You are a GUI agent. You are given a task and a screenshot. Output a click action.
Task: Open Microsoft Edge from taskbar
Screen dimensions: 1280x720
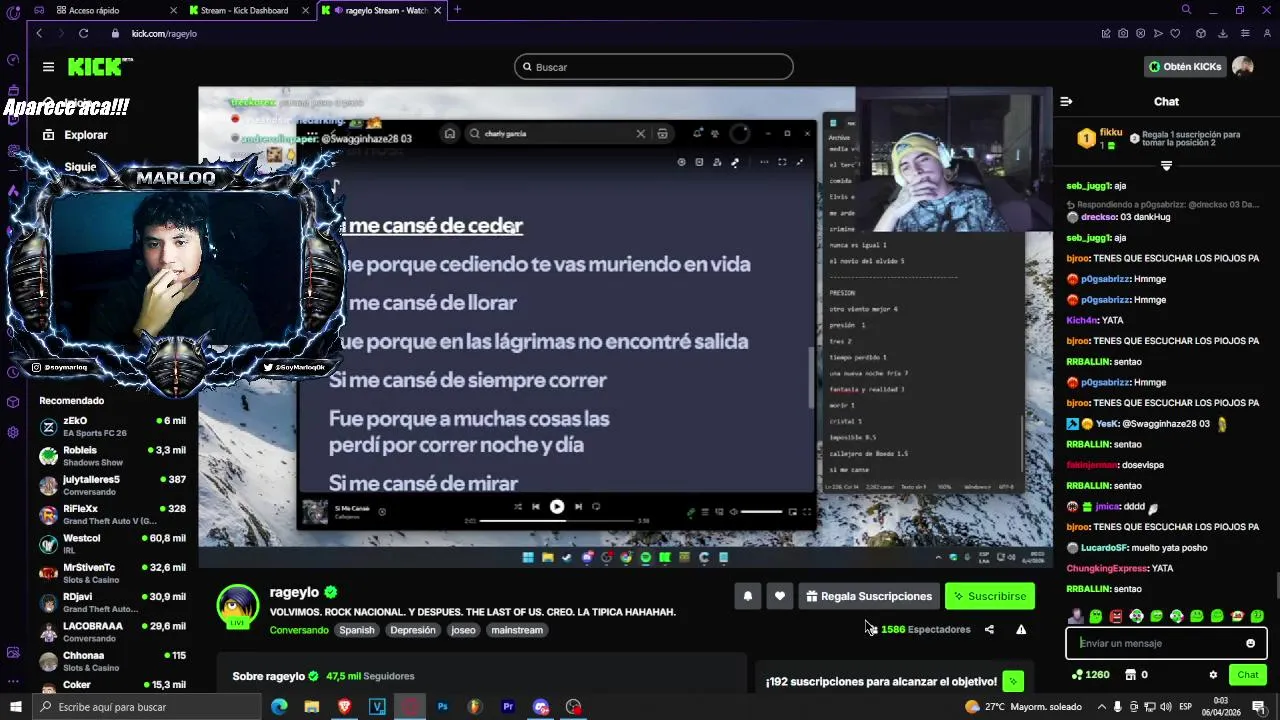click(279, 707)
